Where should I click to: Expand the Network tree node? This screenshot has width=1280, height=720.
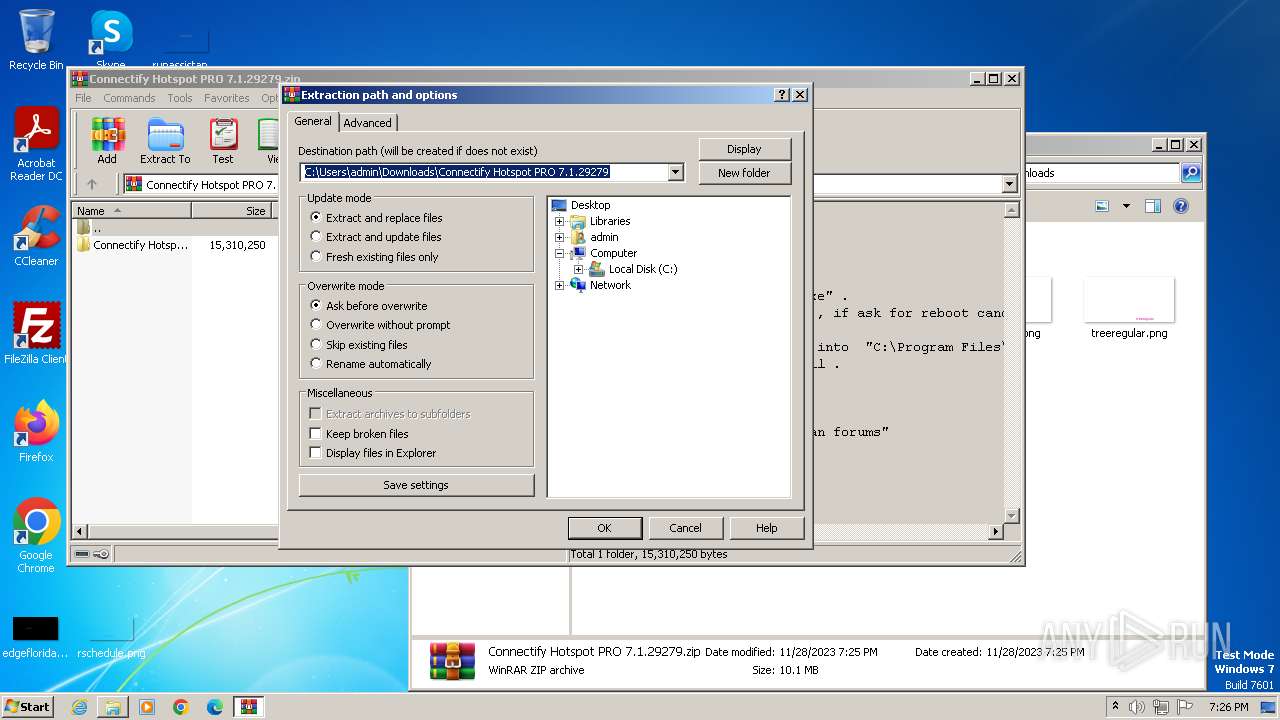pyautogui.click(x=560, y=285)
